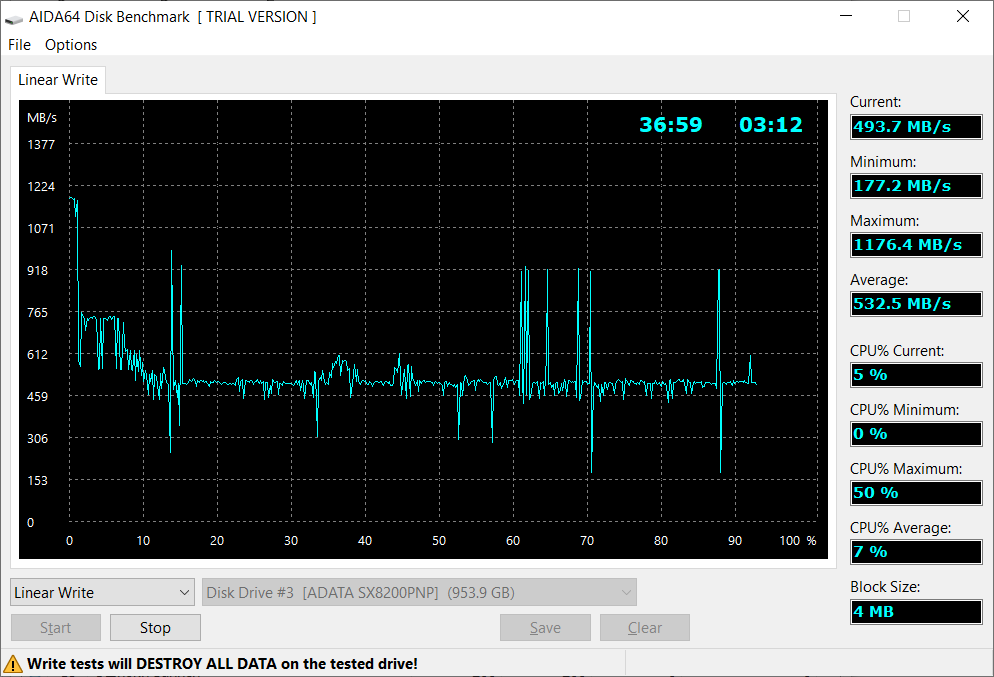Click the Block Size 4 MB field

(916, 612)
